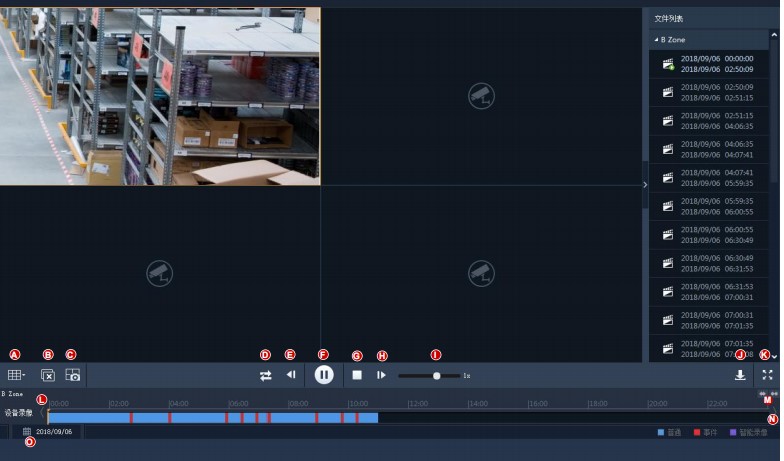The width and height of the screenshot is (784, 461).
Task: Open the calendar date picker icon
Action: 27,431
